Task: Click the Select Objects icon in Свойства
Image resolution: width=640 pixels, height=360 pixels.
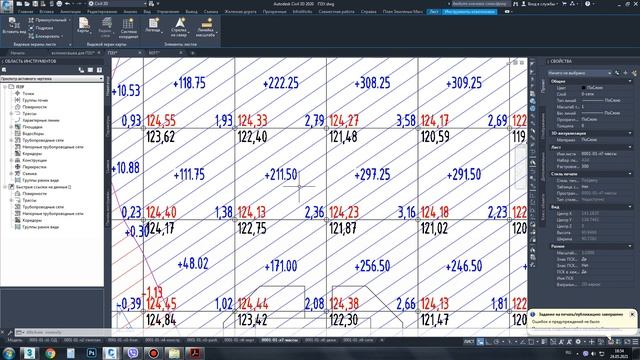Action: tap(625, 73)
